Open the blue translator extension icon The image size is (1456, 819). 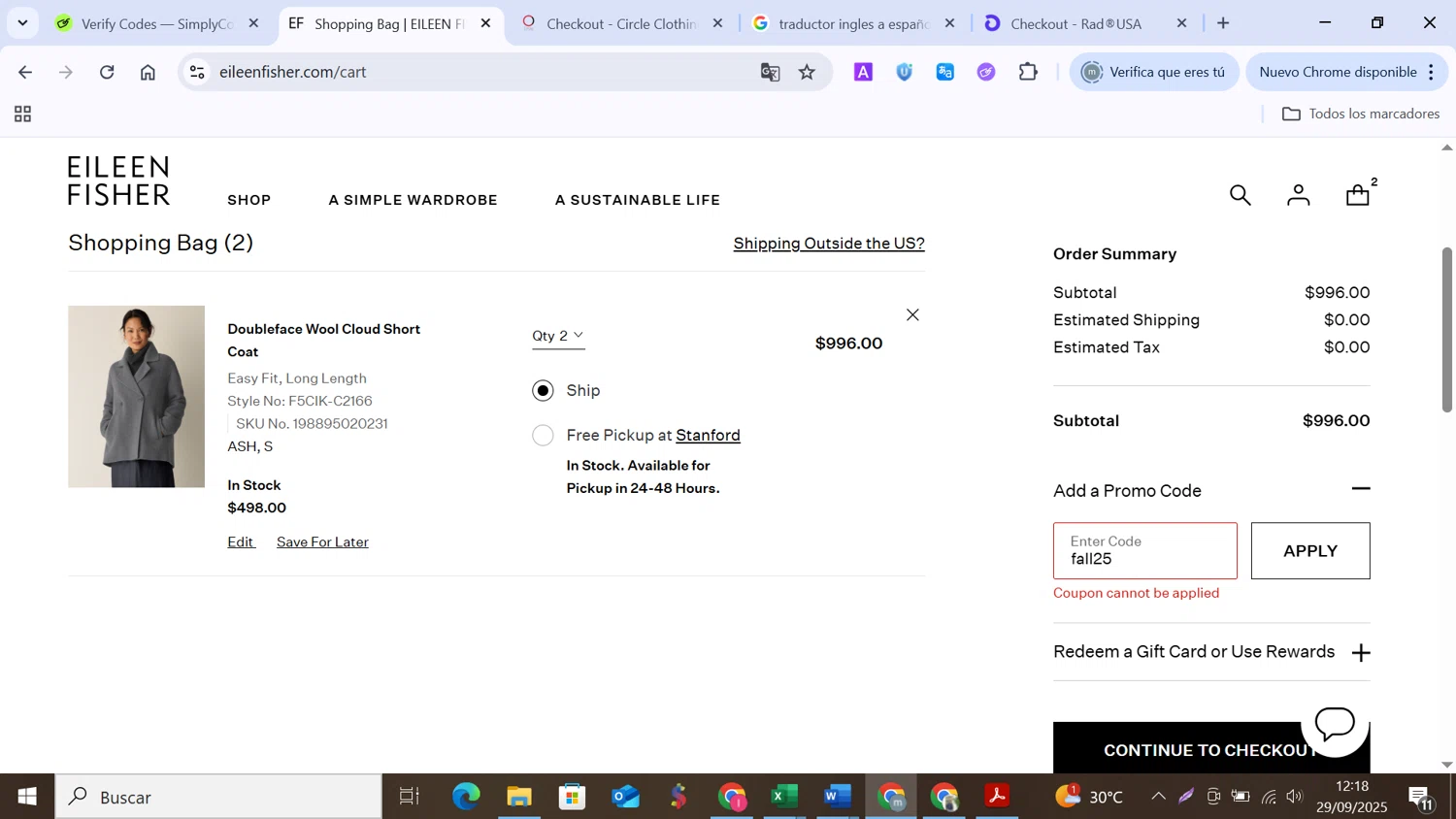pos(944,72)
